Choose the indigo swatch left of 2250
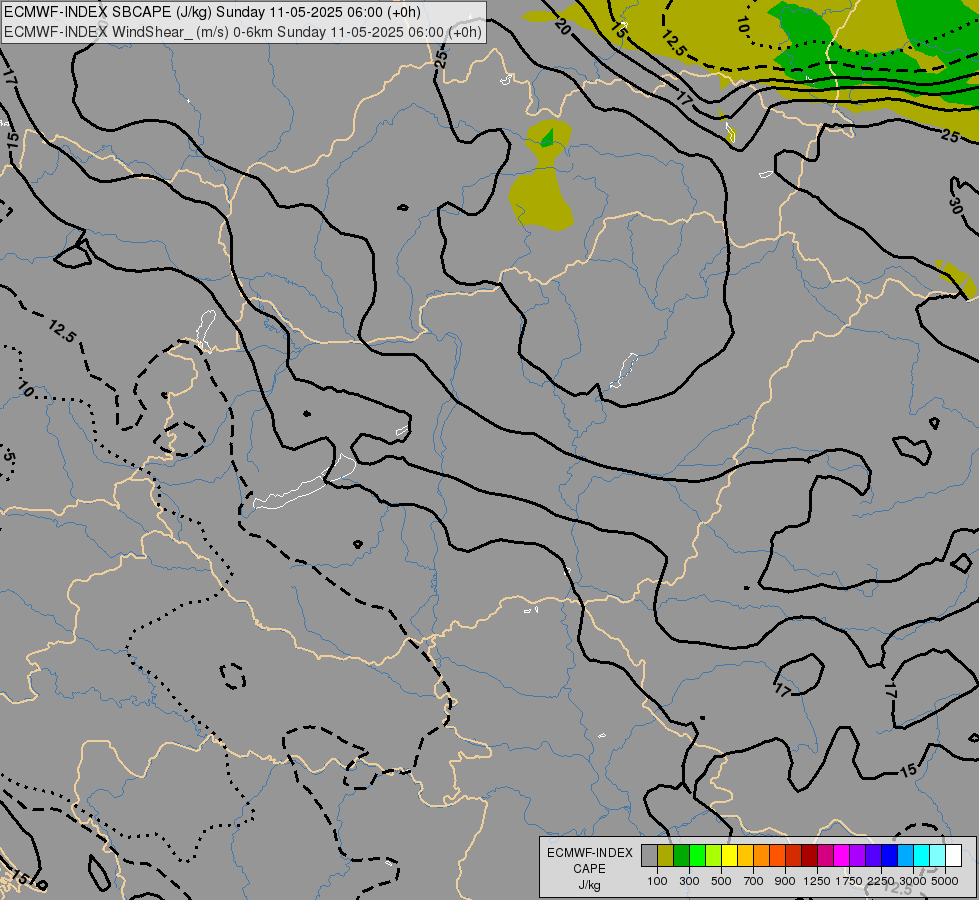Image resolution: width=979 pixels, height=900 pixels. (x=873, y=856)
